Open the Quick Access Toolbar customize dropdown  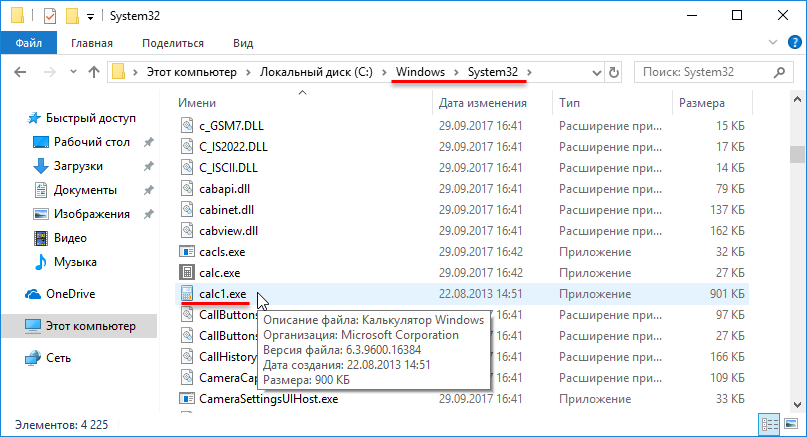coord(91,17)
